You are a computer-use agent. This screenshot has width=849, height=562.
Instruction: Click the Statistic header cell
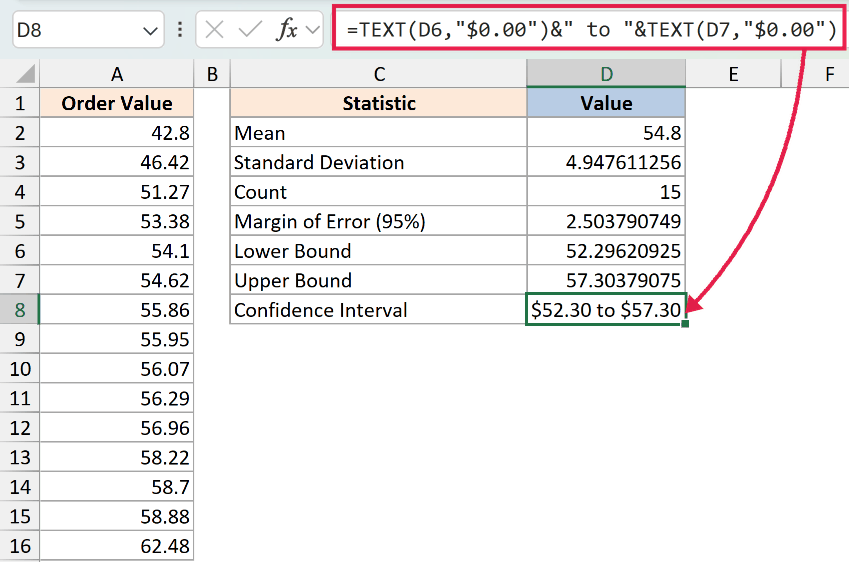point(378,103)
